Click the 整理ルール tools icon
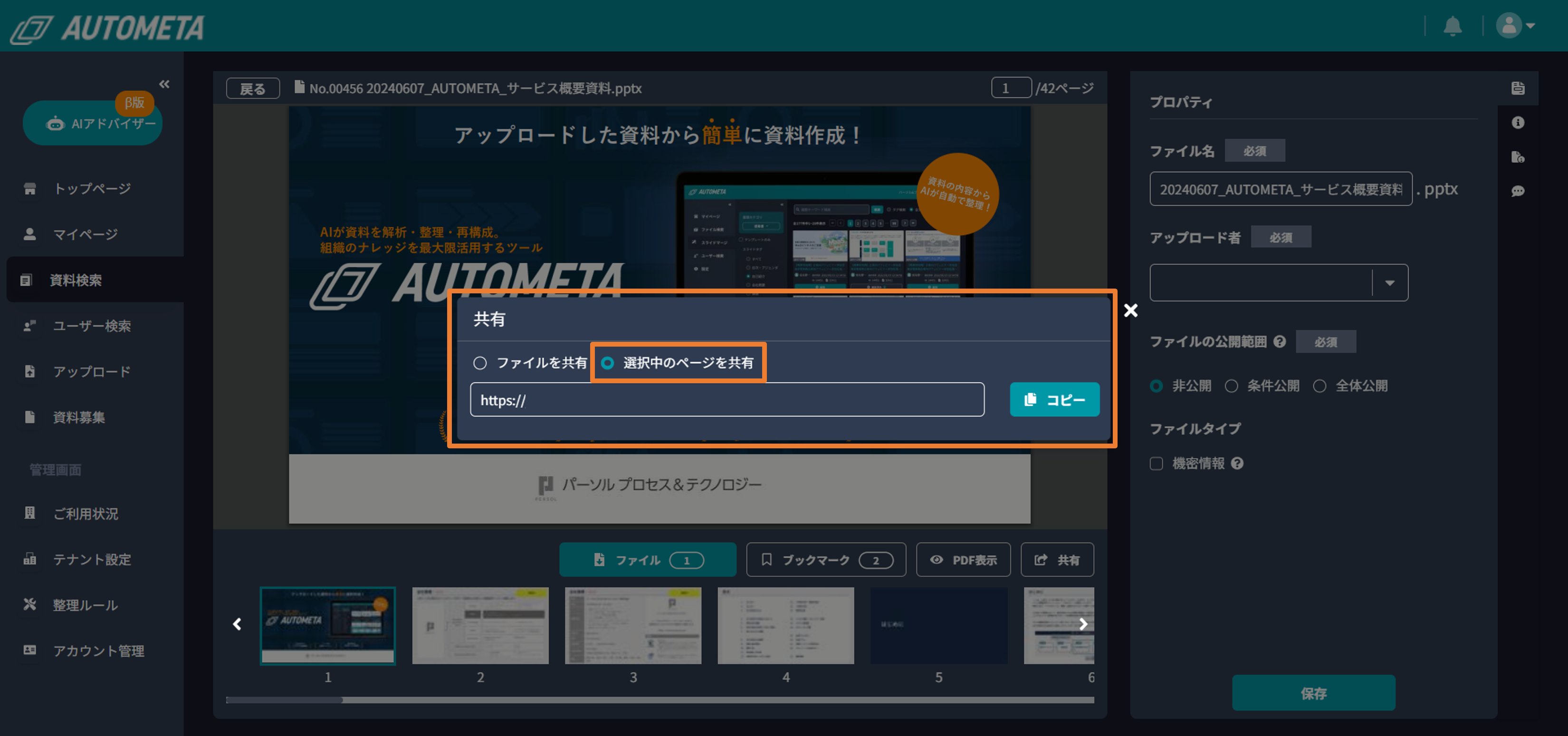The height and width of the screenshot is (736, 1568). point(30,604)
